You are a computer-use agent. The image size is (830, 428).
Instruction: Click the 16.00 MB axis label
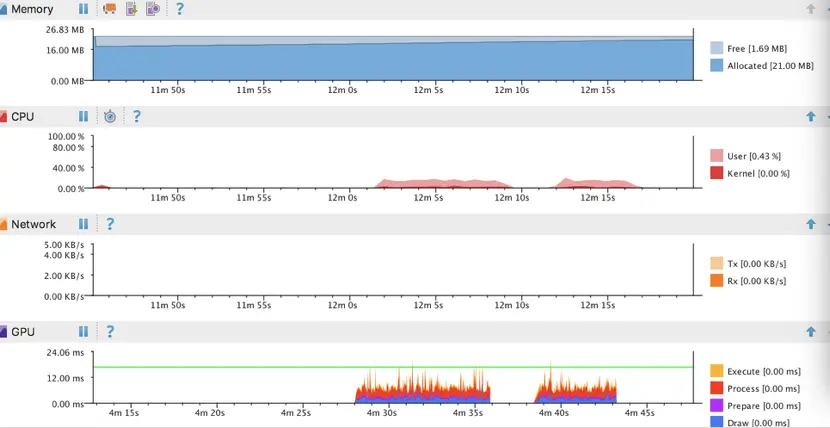tap(65, 50)
